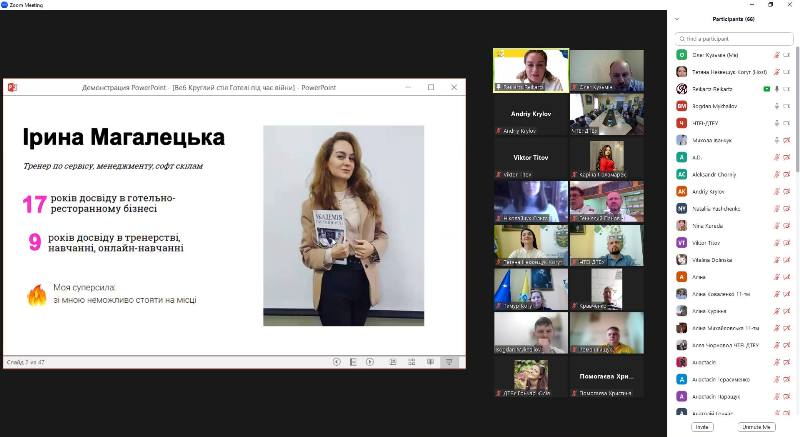This screenshot has height=437, width=800.
Task: Click the Invite button
Action: click(702, 427)
